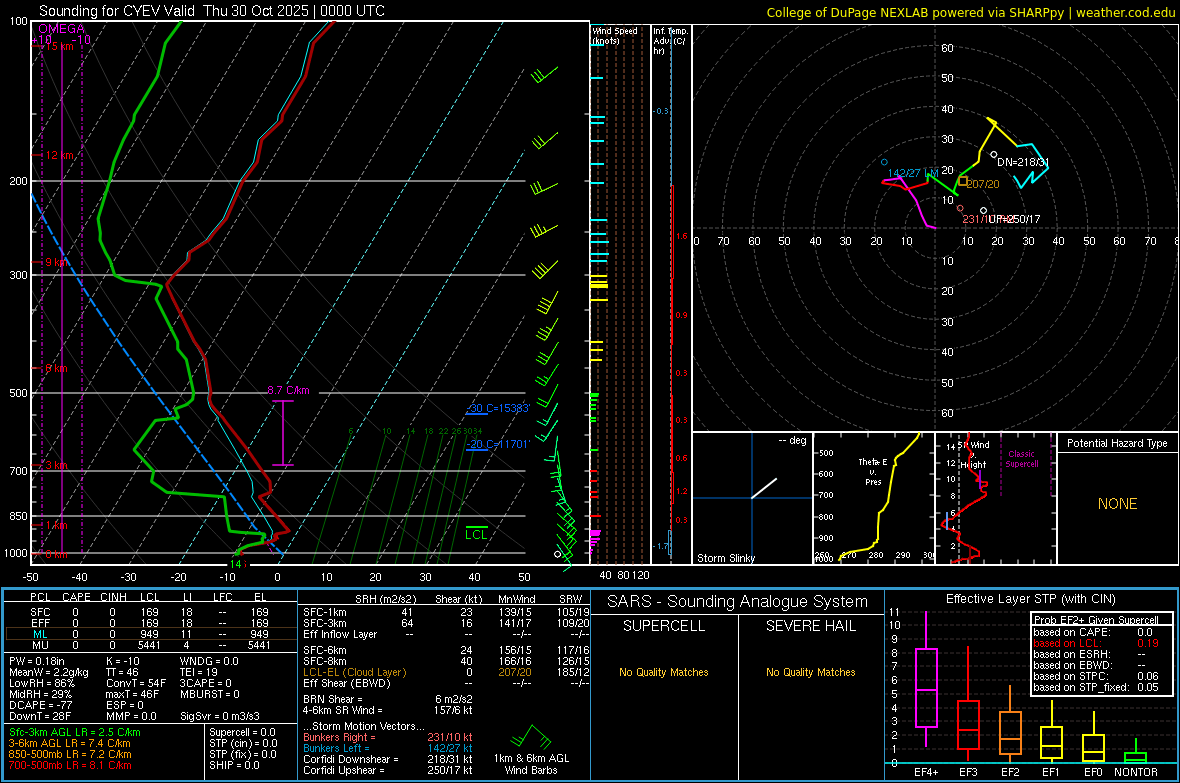Viewport: 1180px width, 783px height.
Task: Click the OMEGA label
Action: tap(62, 29)
